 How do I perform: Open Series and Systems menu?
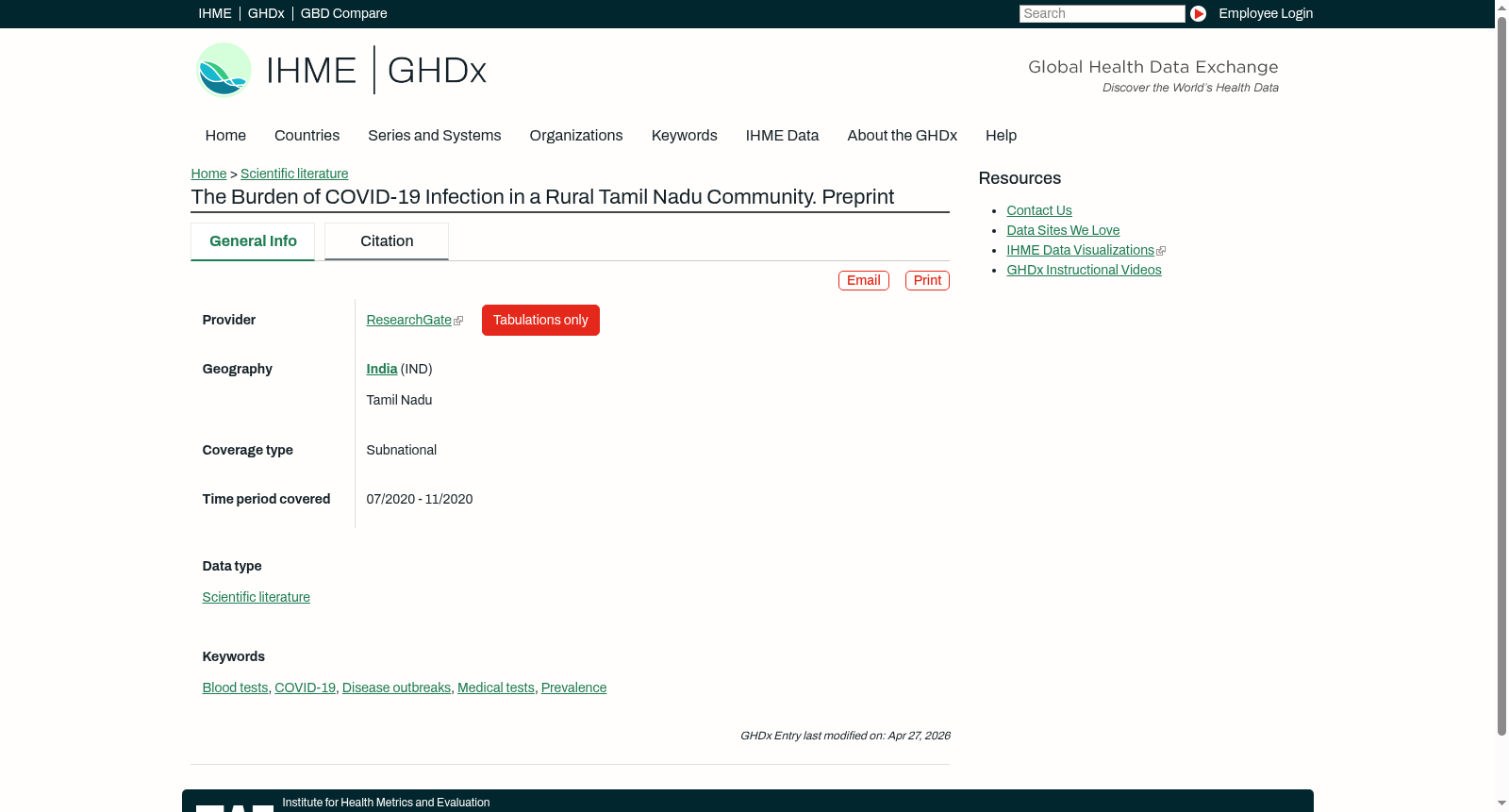(x=434, y=136)
